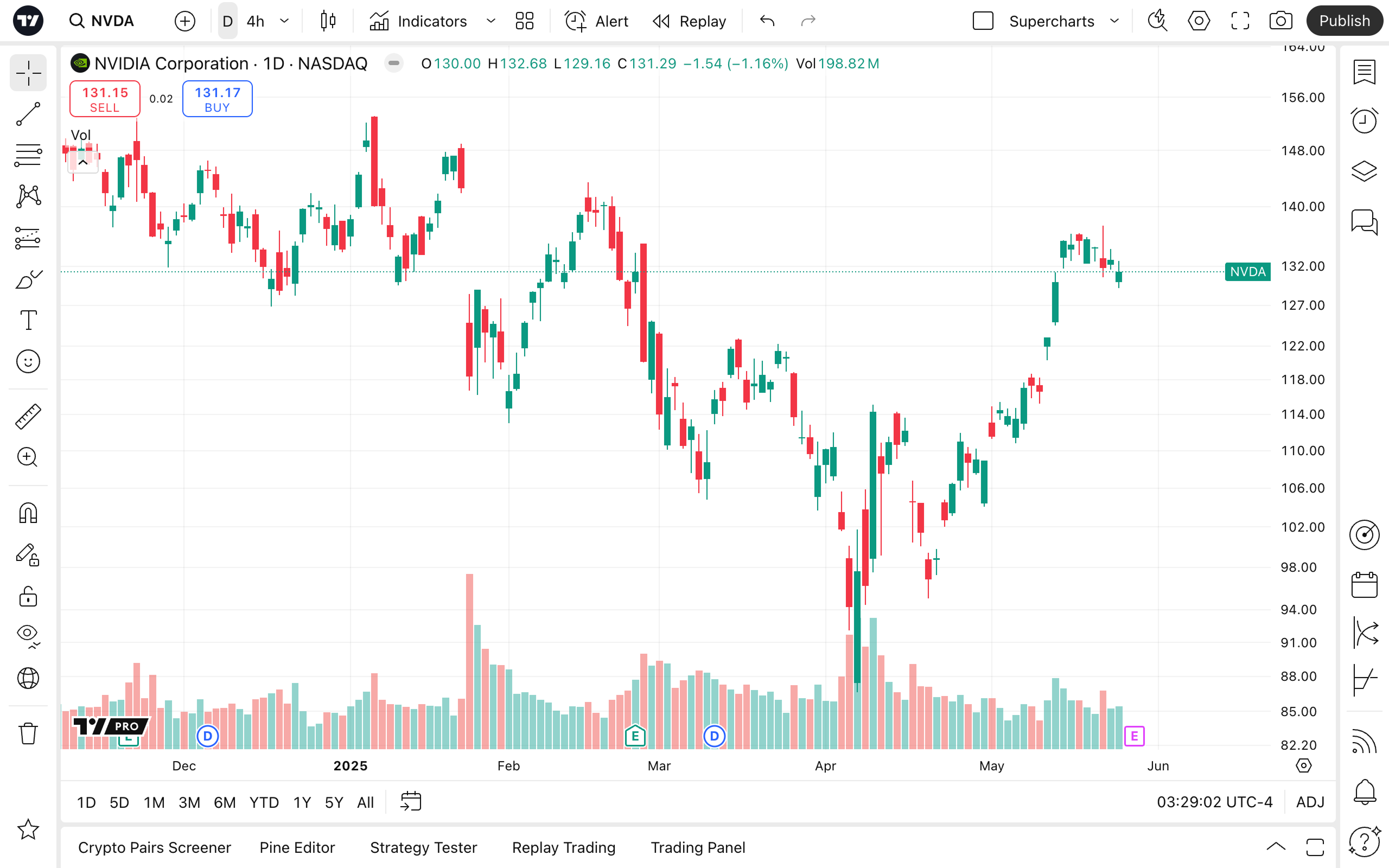Select the Trend Line drawing tool

pyautogui.click(x=28, y=114)
